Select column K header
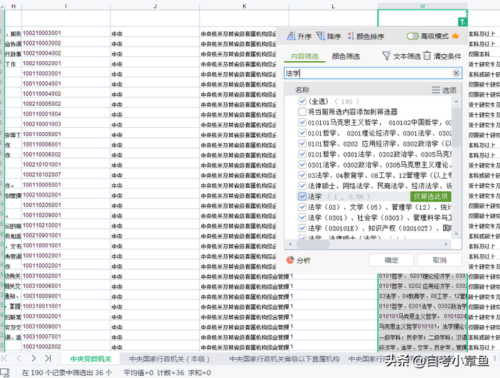This screenshot has height=378, width=500. click(244, 6)
